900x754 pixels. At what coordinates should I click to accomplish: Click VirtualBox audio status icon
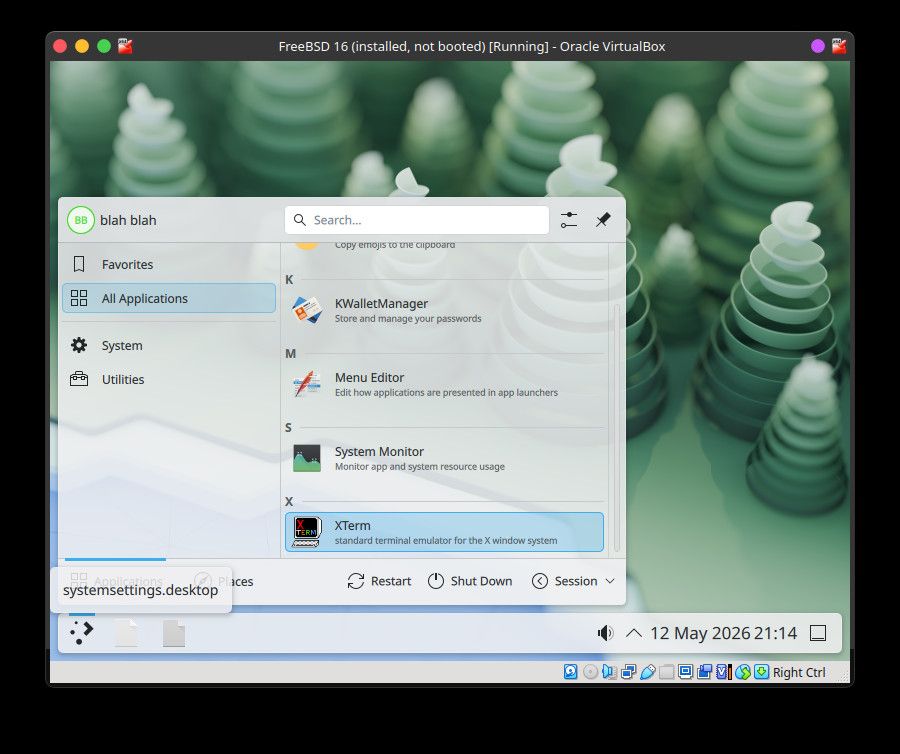coord(609,672)
